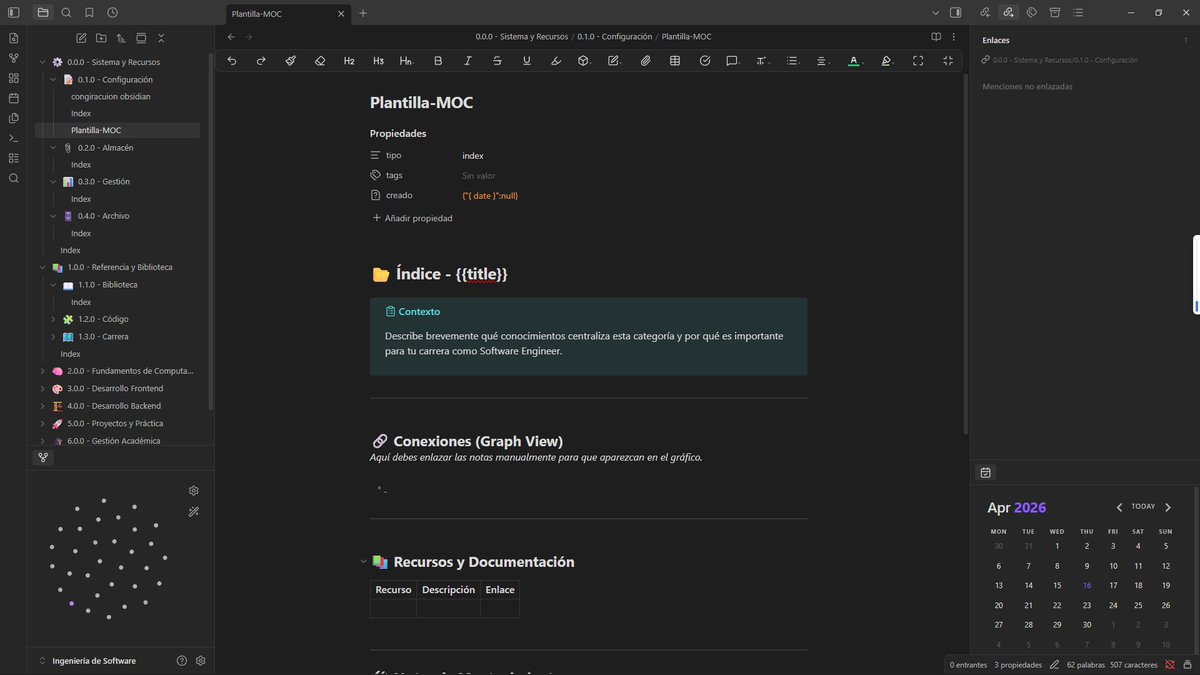Select 4.0.0 - Desarrollo Backend folder
The width and height of the screenshot is (1200, 675).
coord(114,406)
